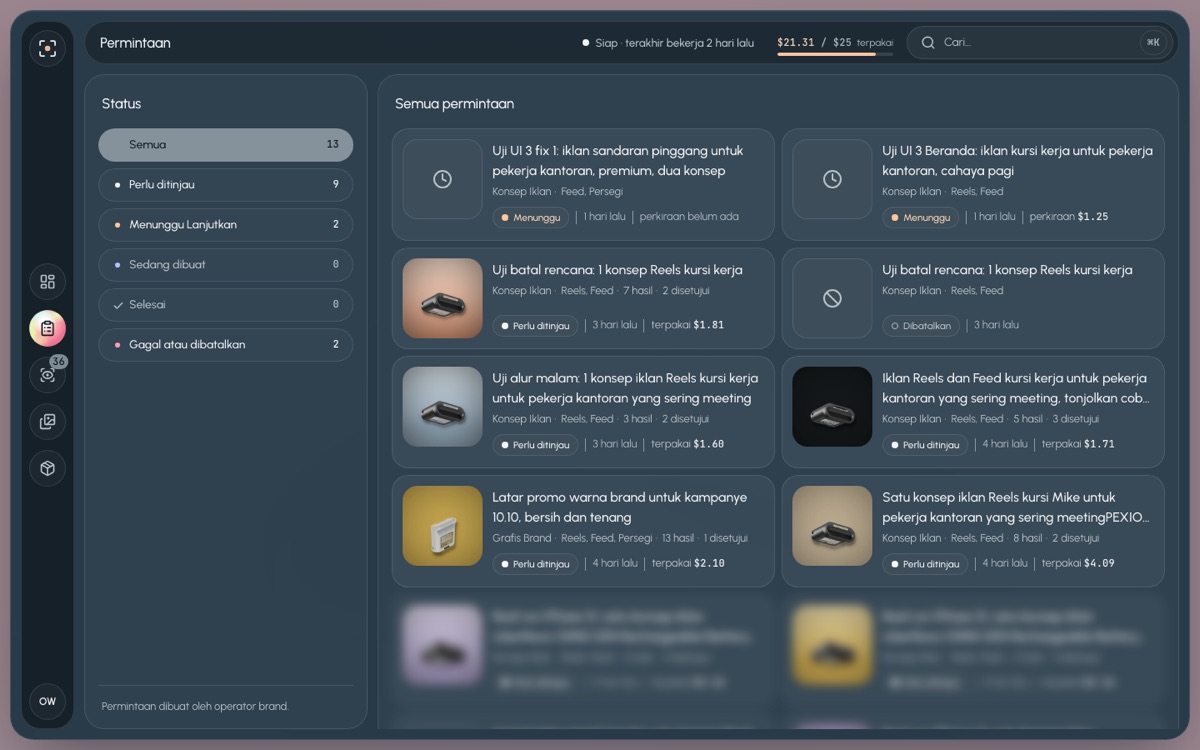Click clock placeholder of Uji UI 3 fix 1
Viewport: 1200px width, 750px height.
pos(442,179)
